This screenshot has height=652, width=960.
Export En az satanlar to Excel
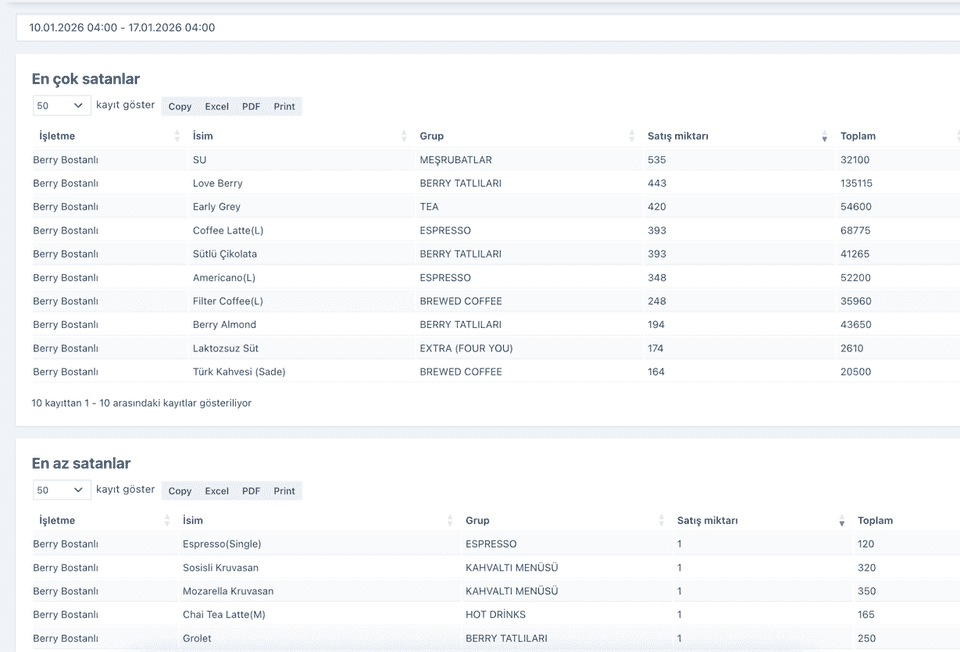point(217,491)
